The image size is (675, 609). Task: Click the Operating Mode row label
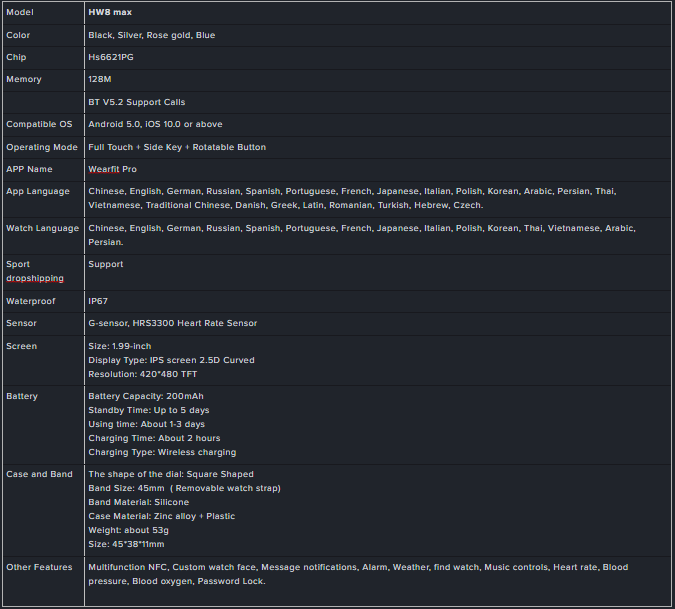(x=42, y=147)
